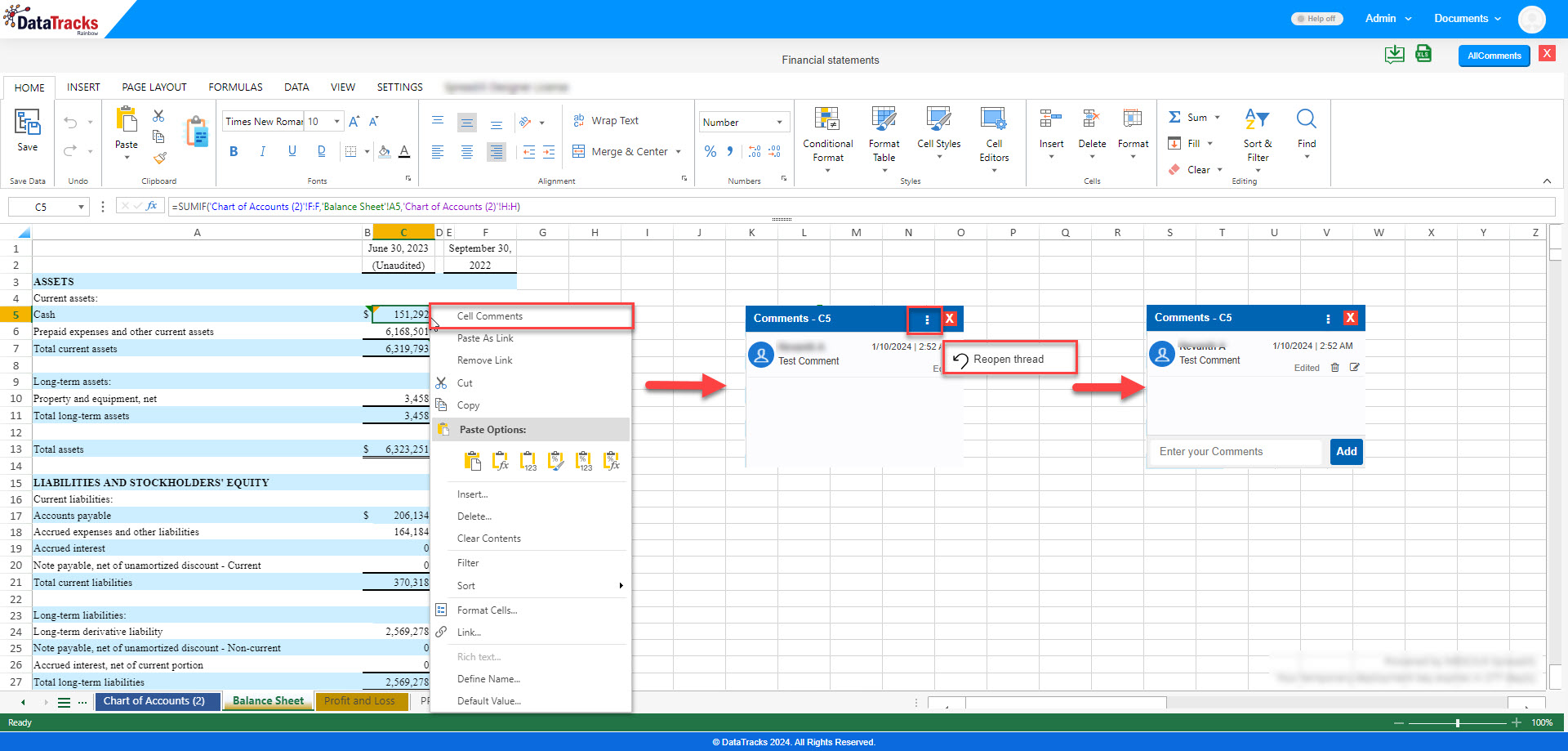Click the increase decimal icon
Screen dimensions: 1568x751
click(755, 151)
